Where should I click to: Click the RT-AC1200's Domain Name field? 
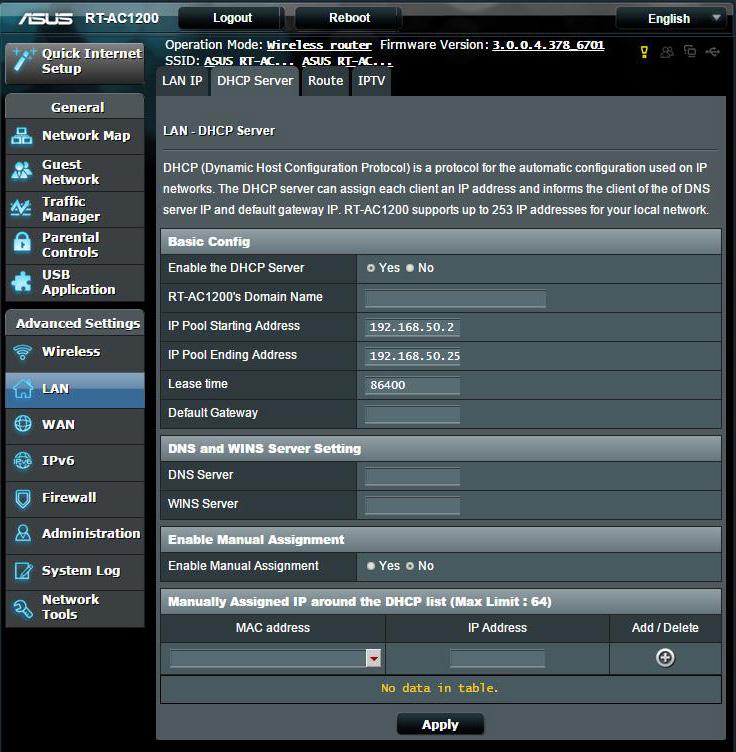coord(455,299)
